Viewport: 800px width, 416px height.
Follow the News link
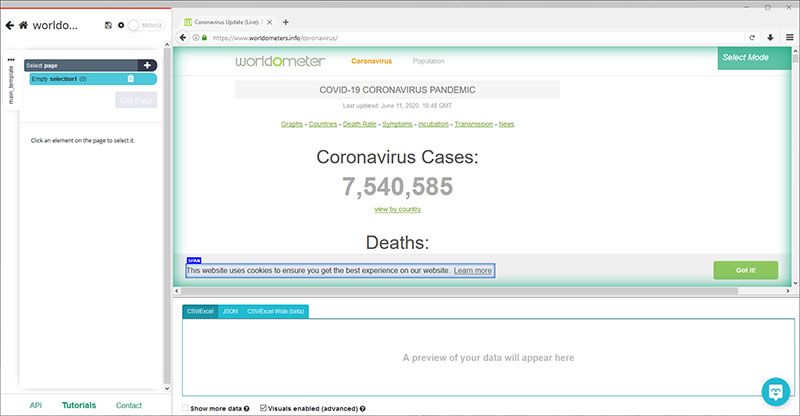click(507, 124)
